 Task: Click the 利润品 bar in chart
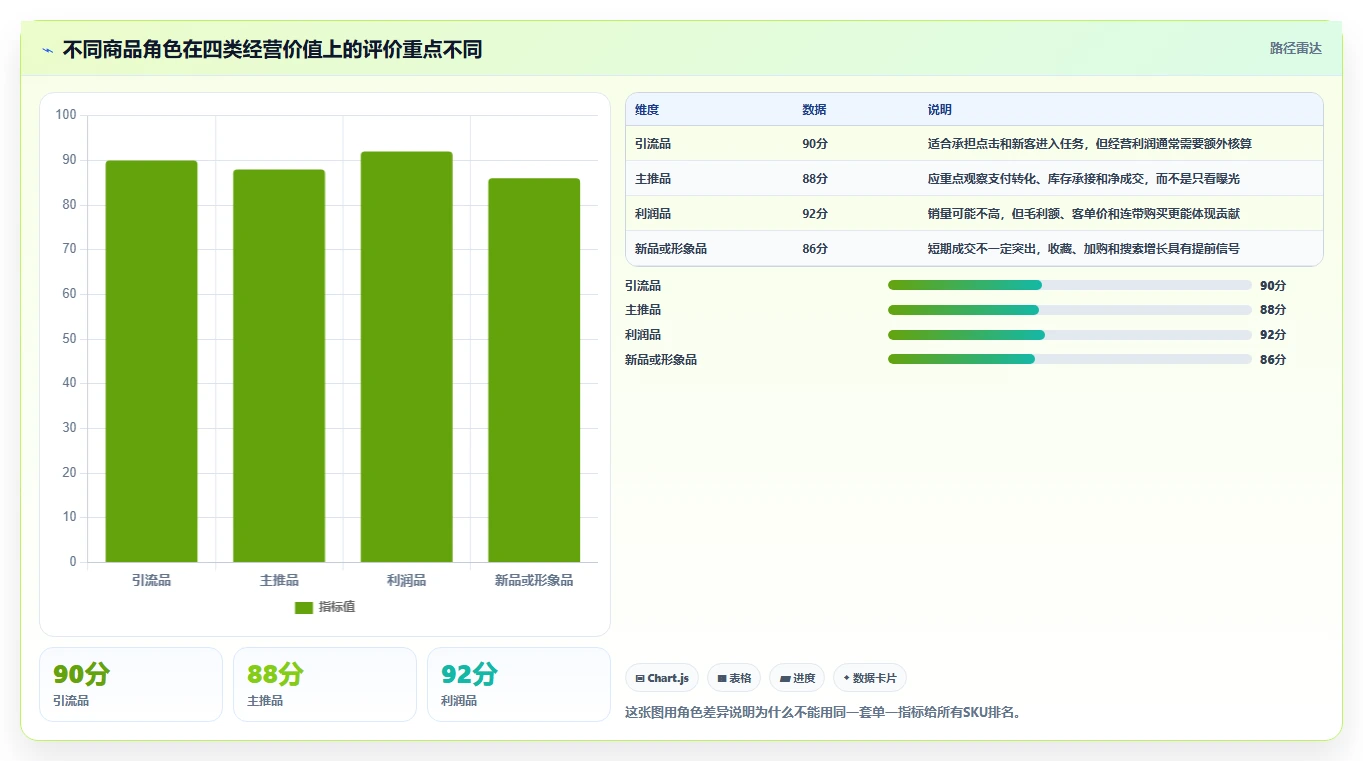click(x=407, y=357)
